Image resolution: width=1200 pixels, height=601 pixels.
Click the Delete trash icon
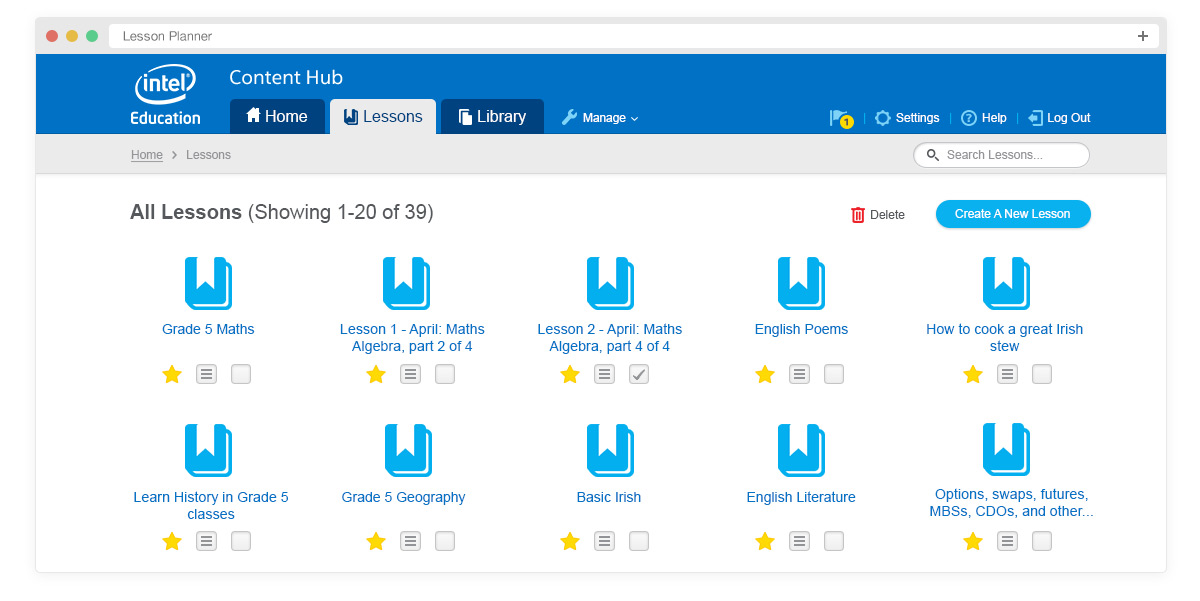(858, 214)
